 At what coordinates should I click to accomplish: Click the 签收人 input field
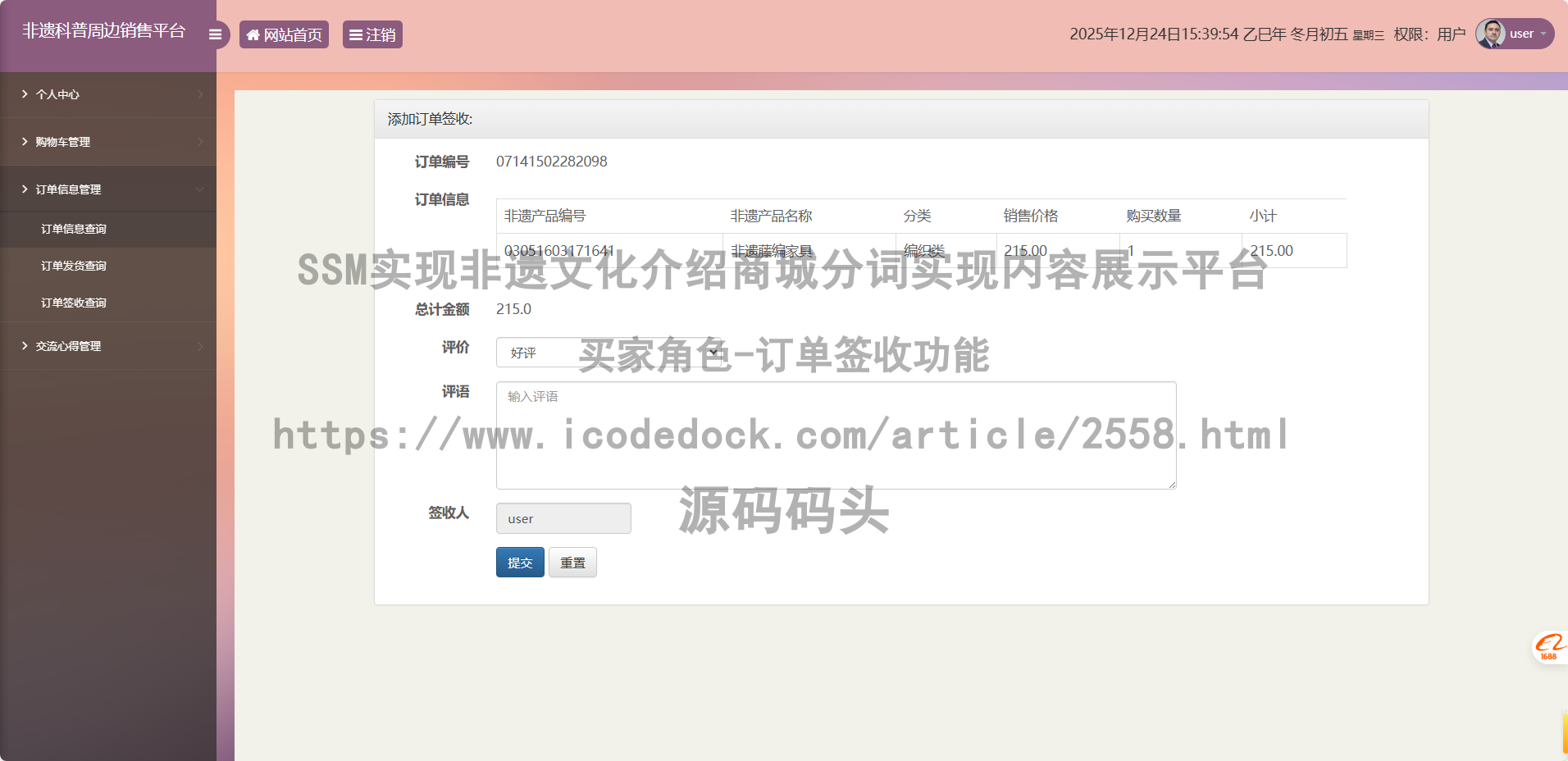click(563, 518)
